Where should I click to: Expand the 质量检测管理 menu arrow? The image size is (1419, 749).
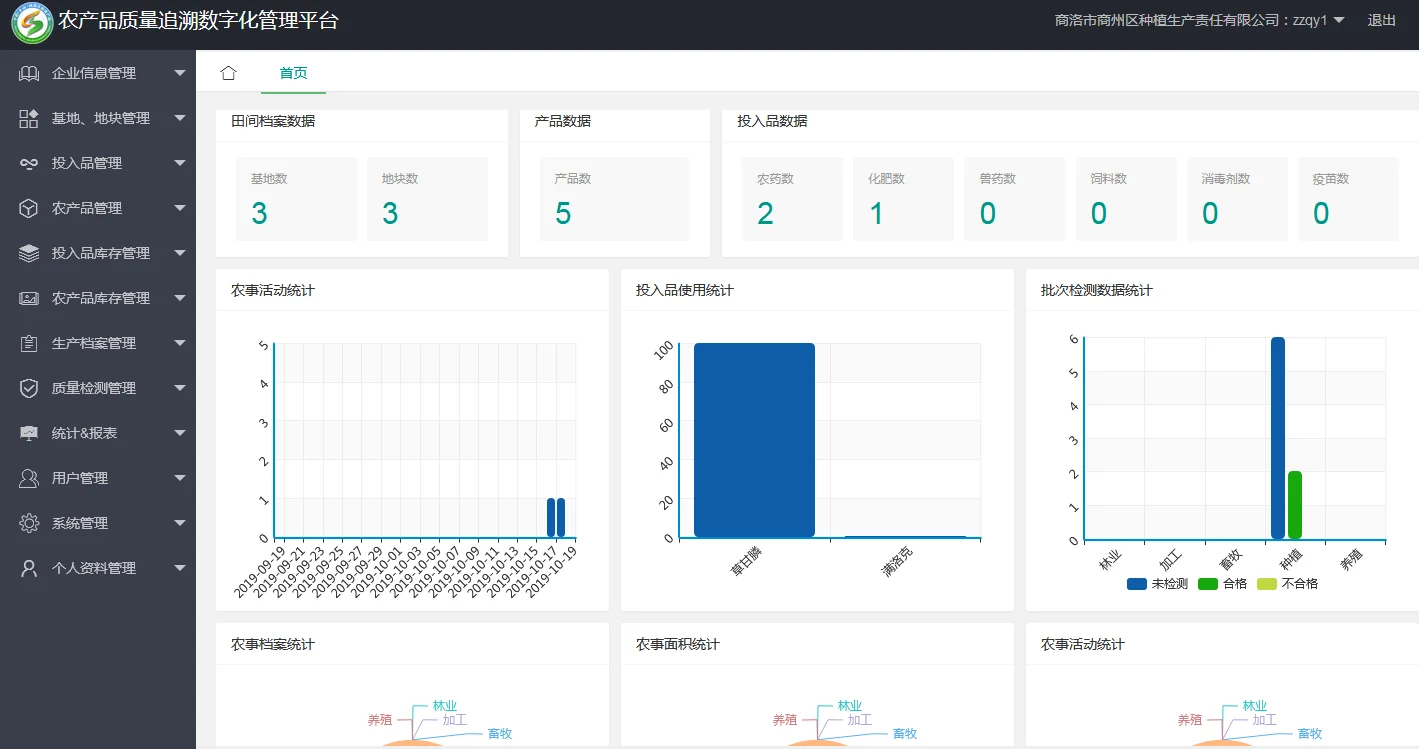(x=180, y=388)
